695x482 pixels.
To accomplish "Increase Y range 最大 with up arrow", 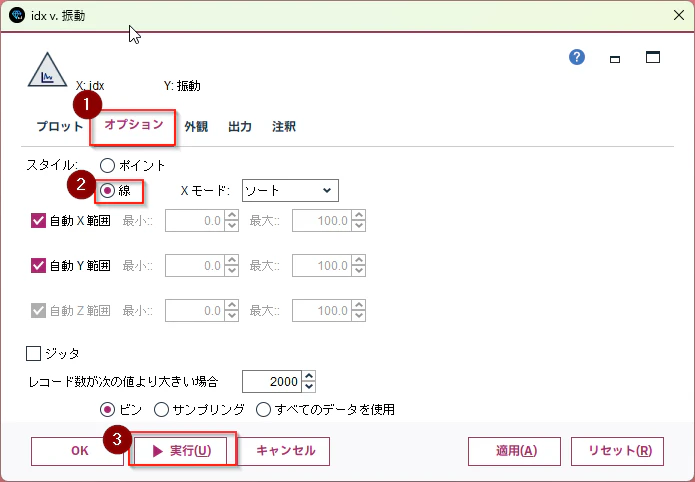I will click(359, 260).
